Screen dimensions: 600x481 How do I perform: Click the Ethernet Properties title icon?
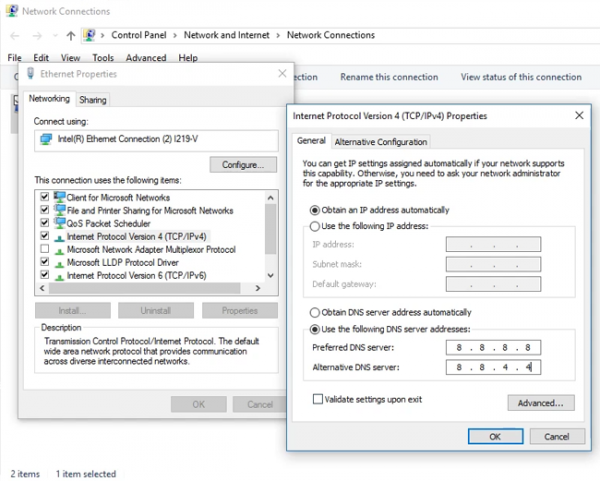click(31, 73)
